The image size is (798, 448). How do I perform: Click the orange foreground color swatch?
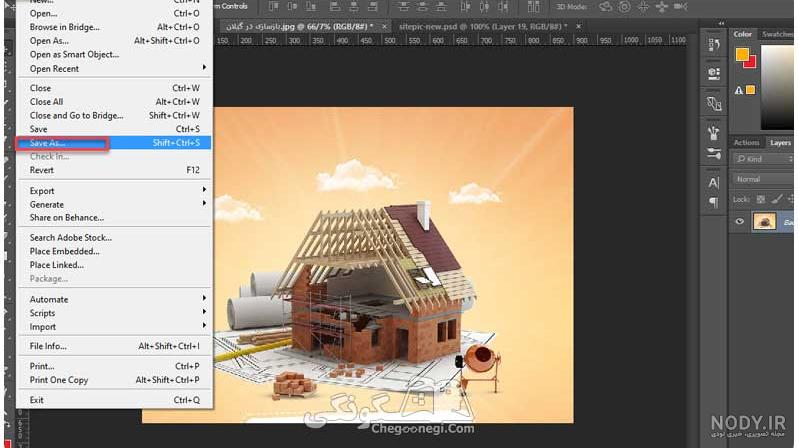tap(742, 54)
